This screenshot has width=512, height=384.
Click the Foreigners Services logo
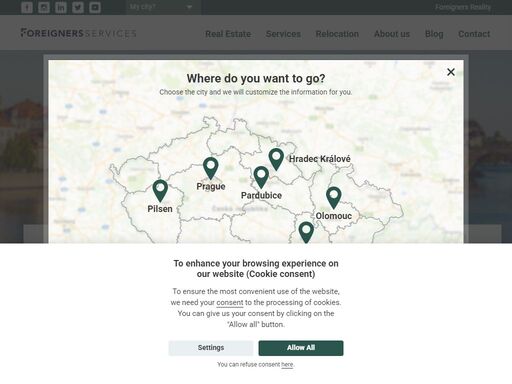click(x=78, y=33)
